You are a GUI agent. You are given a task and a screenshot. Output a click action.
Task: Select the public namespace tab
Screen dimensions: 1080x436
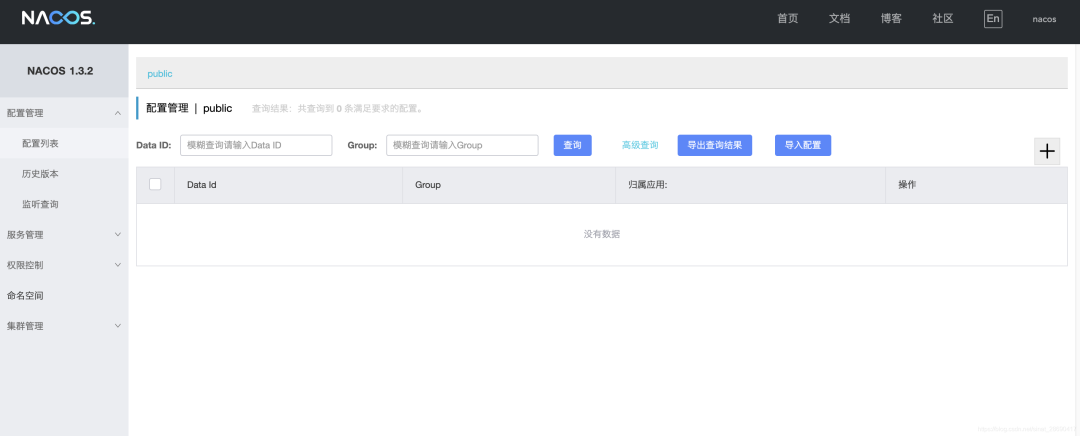coord(160,74)
